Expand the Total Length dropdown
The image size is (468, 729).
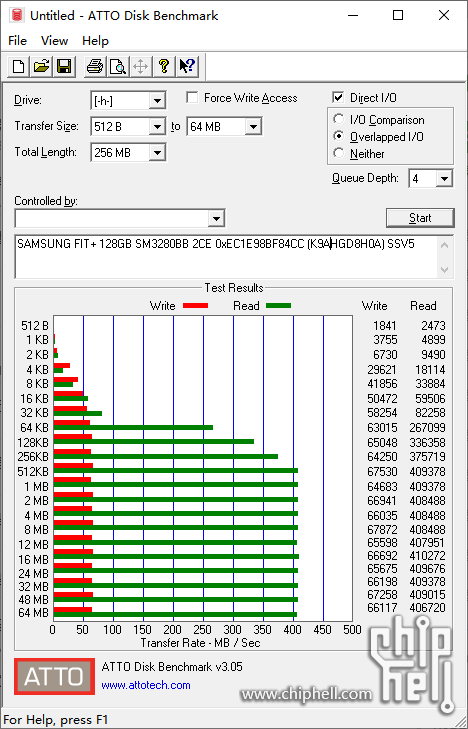point(157,152)
